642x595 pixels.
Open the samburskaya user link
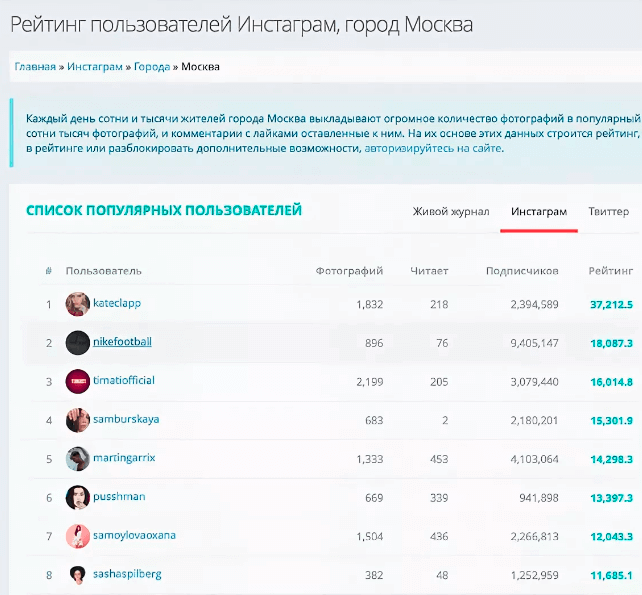pyautogui.click(x=126, y=419)
